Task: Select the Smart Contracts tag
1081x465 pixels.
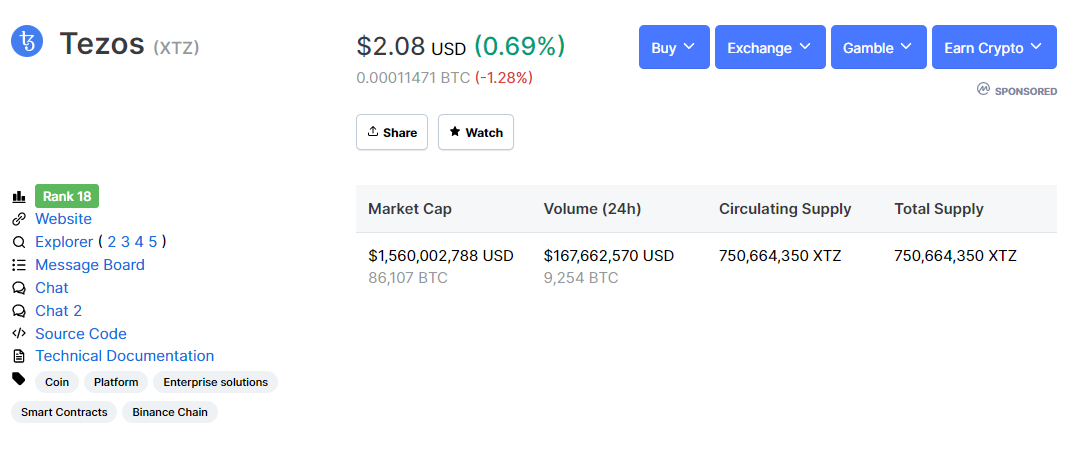Action: [64, 412]
